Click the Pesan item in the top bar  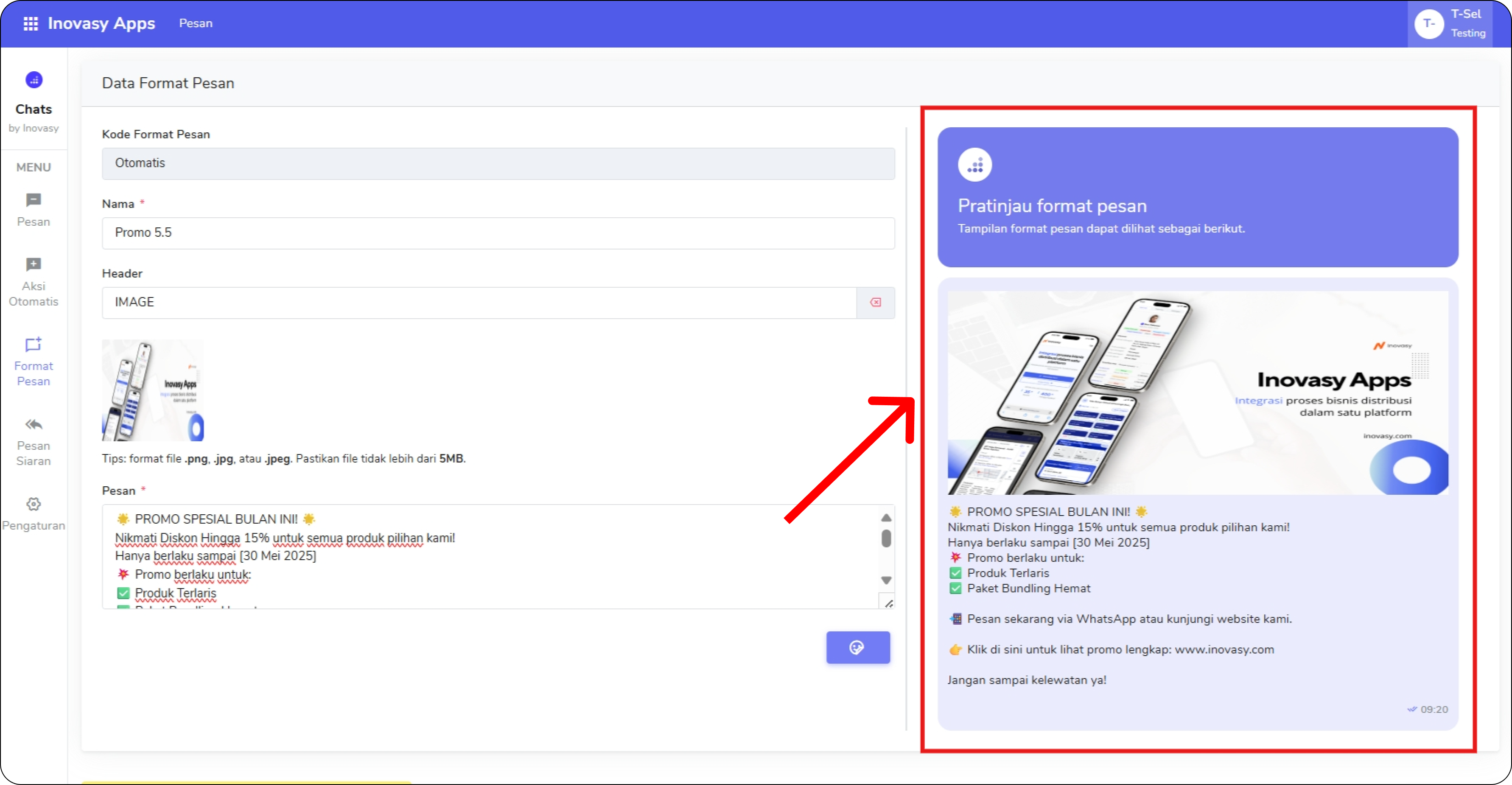coord(196,23)
